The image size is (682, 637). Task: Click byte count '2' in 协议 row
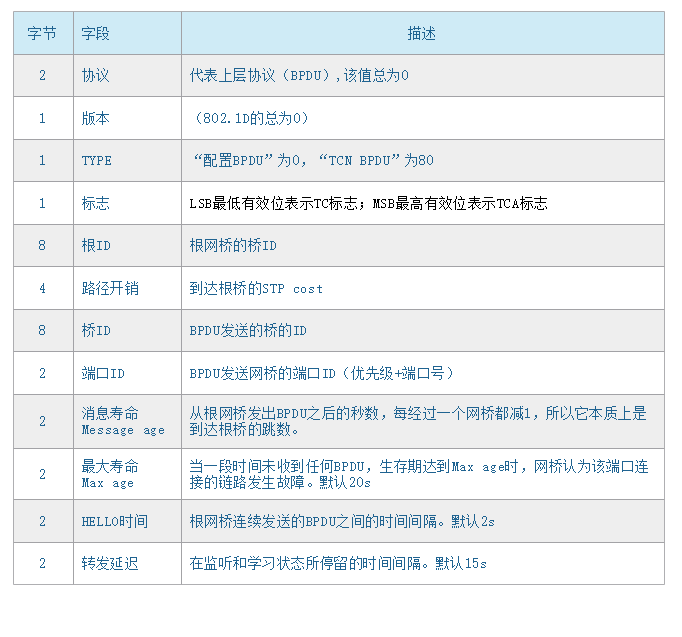42,75
